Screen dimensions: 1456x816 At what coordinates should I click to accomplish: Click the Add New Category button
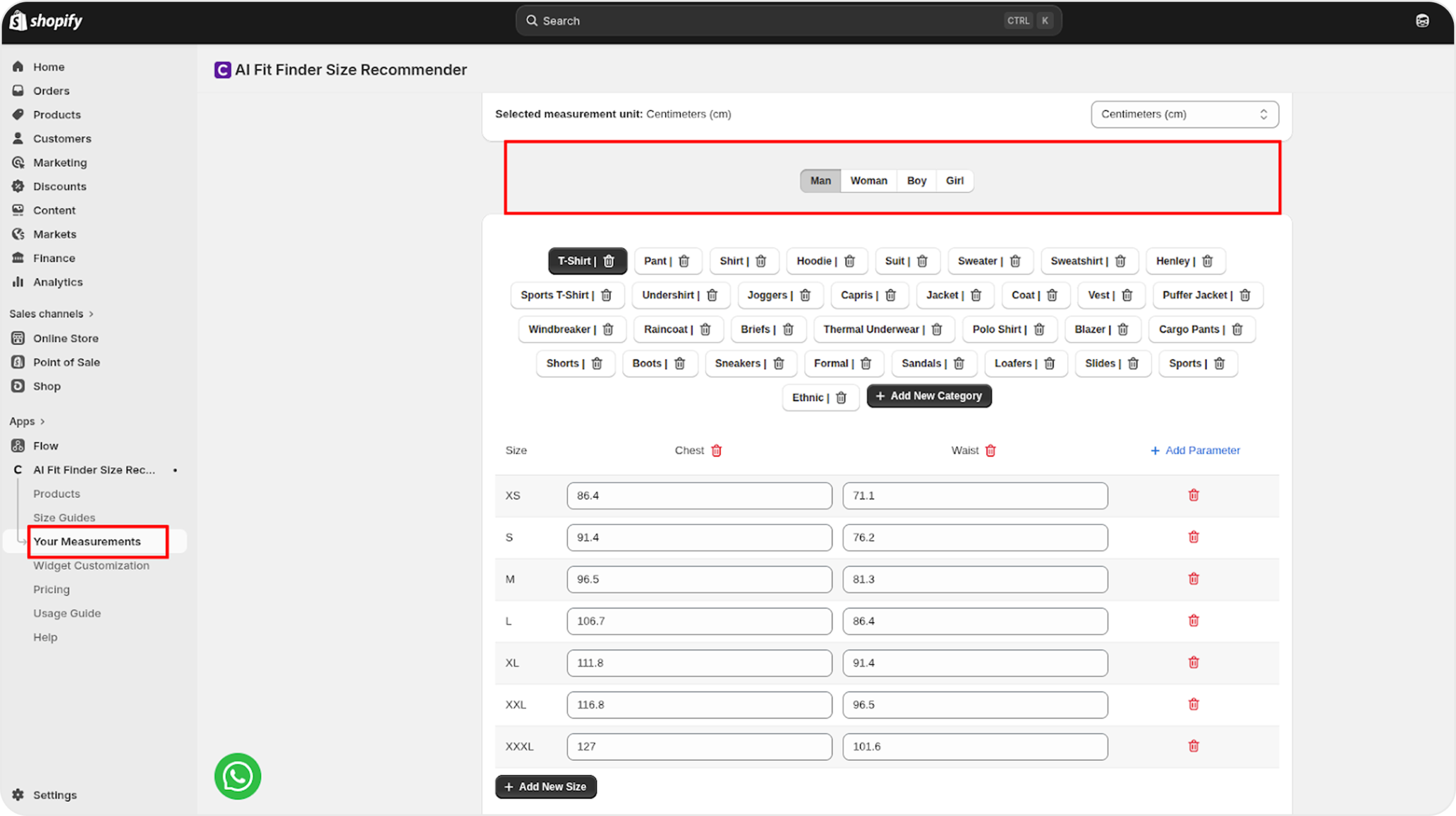929,396
